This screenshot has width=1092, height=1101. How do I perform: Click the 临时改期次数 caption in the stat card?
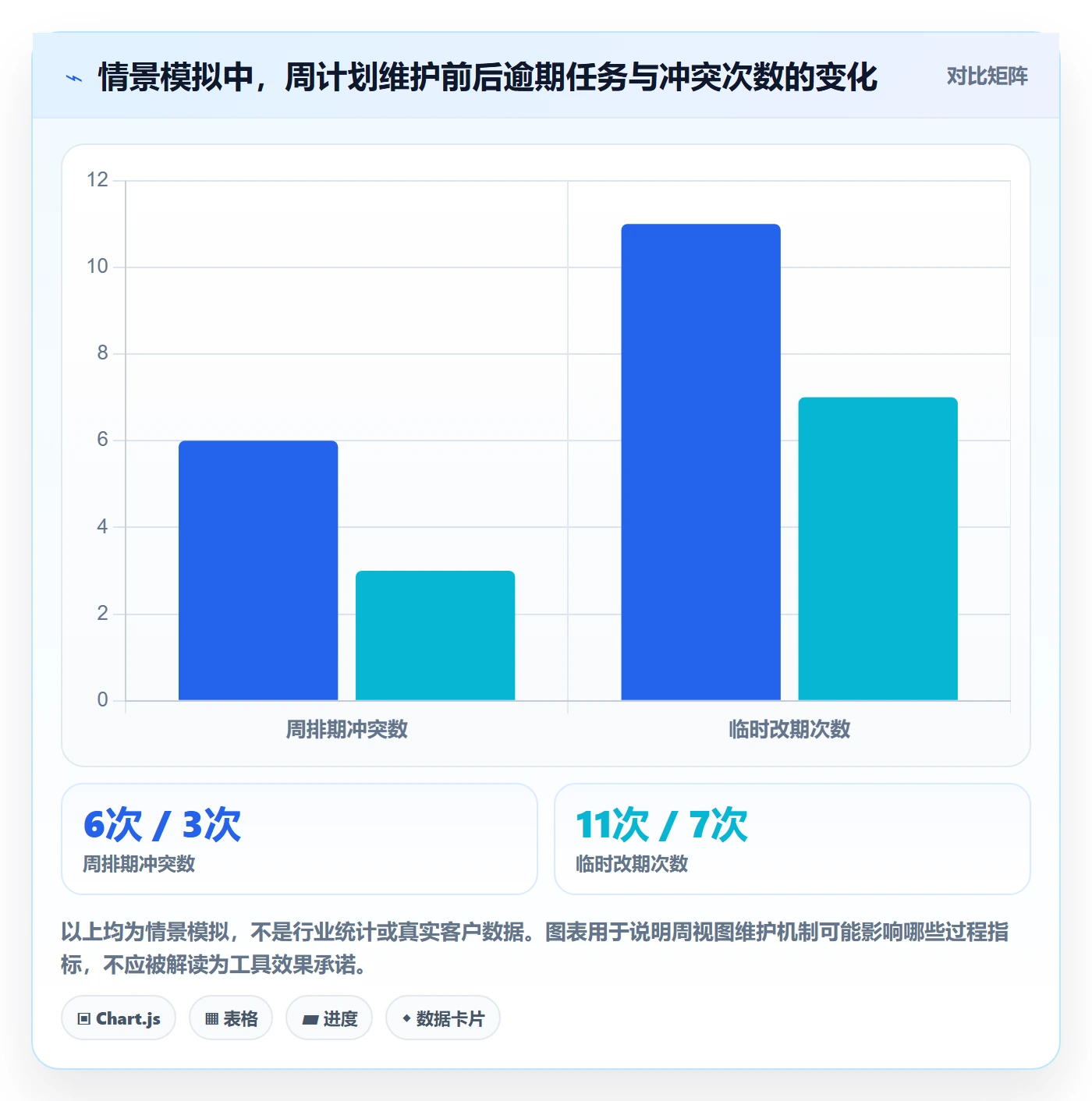(x=632, y=864)
